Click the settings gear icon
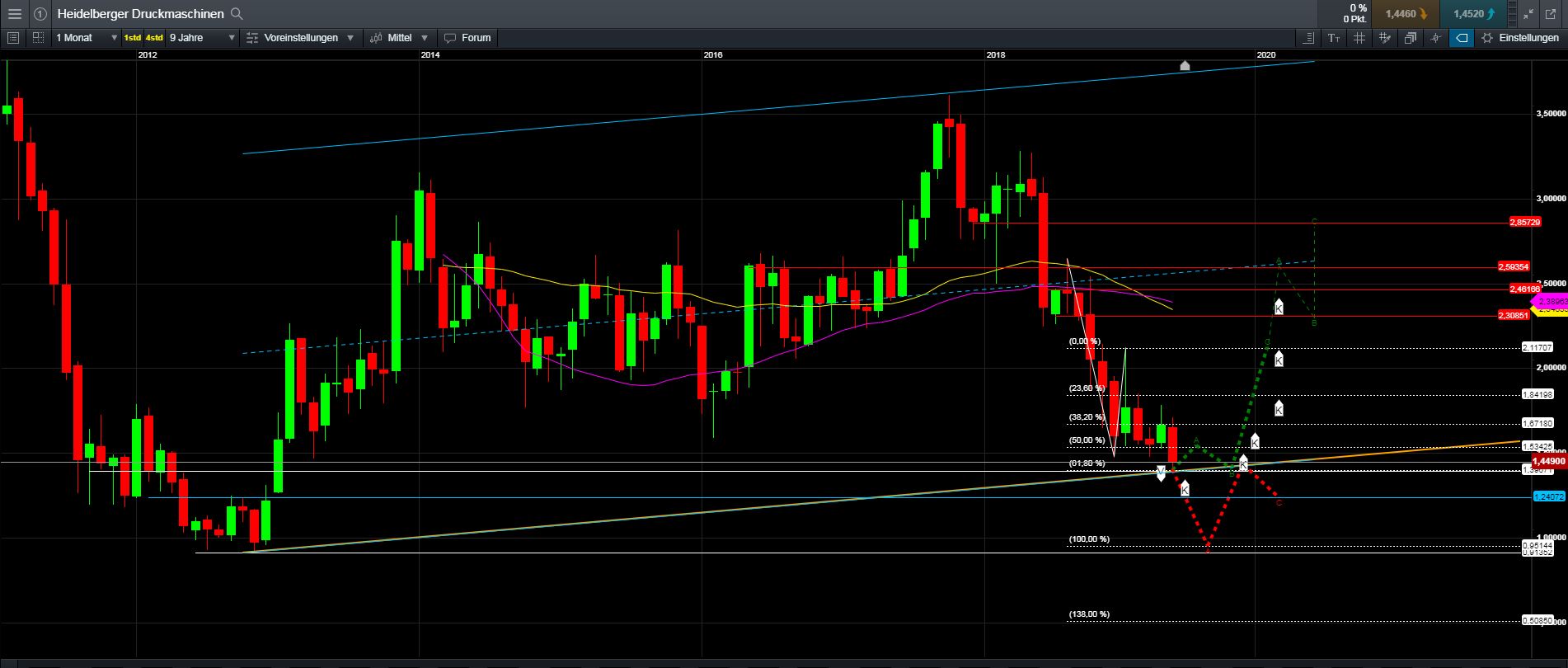 tap(1487, 38)
